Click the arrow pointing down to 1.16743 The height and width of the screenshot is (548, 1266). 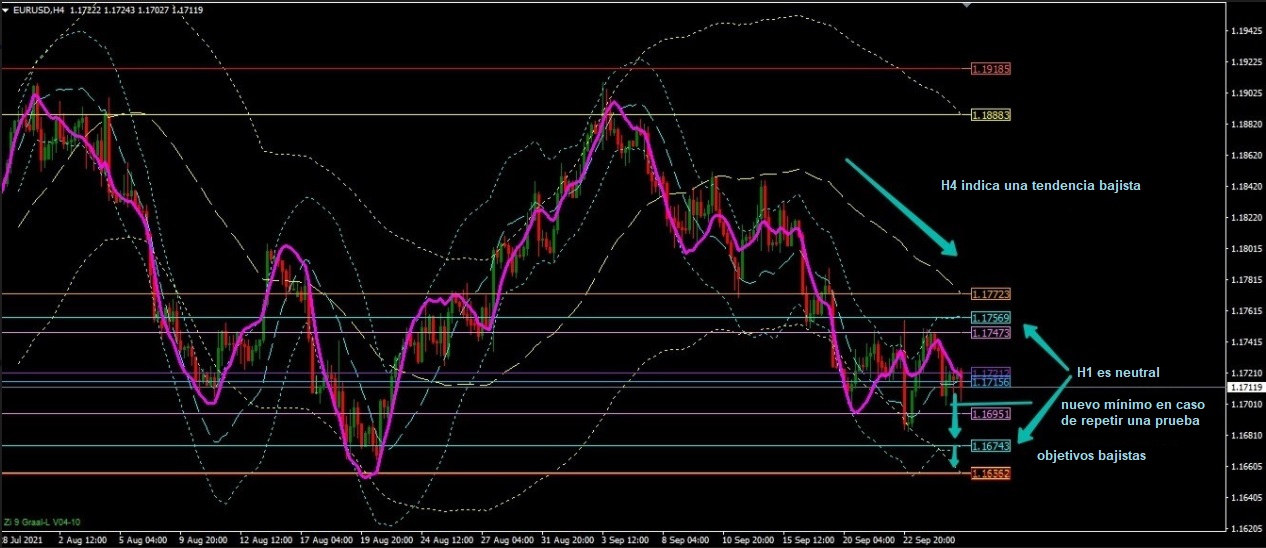(x=955, y=418)
